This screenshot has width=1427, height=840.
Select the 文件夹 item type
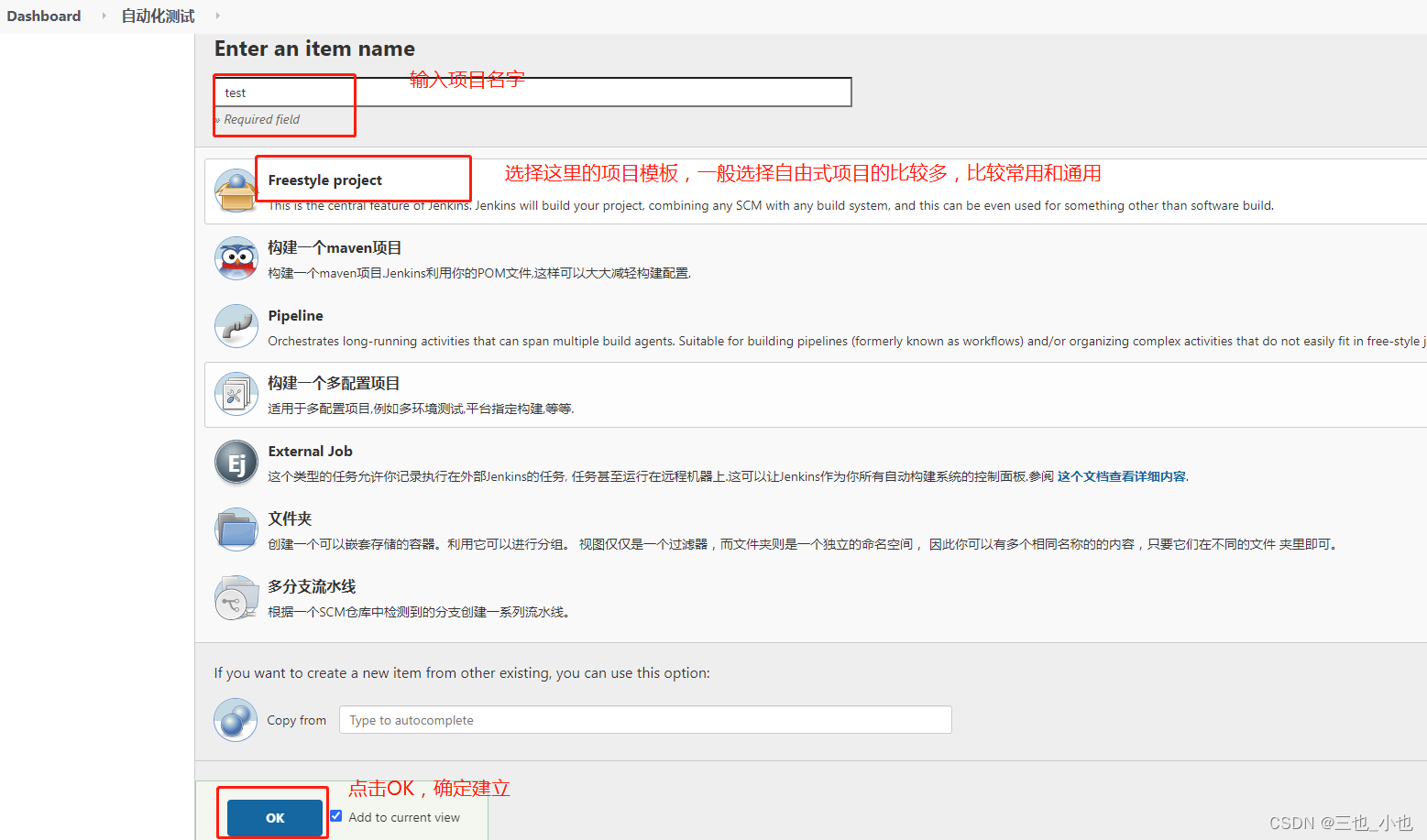click(290, 518)
